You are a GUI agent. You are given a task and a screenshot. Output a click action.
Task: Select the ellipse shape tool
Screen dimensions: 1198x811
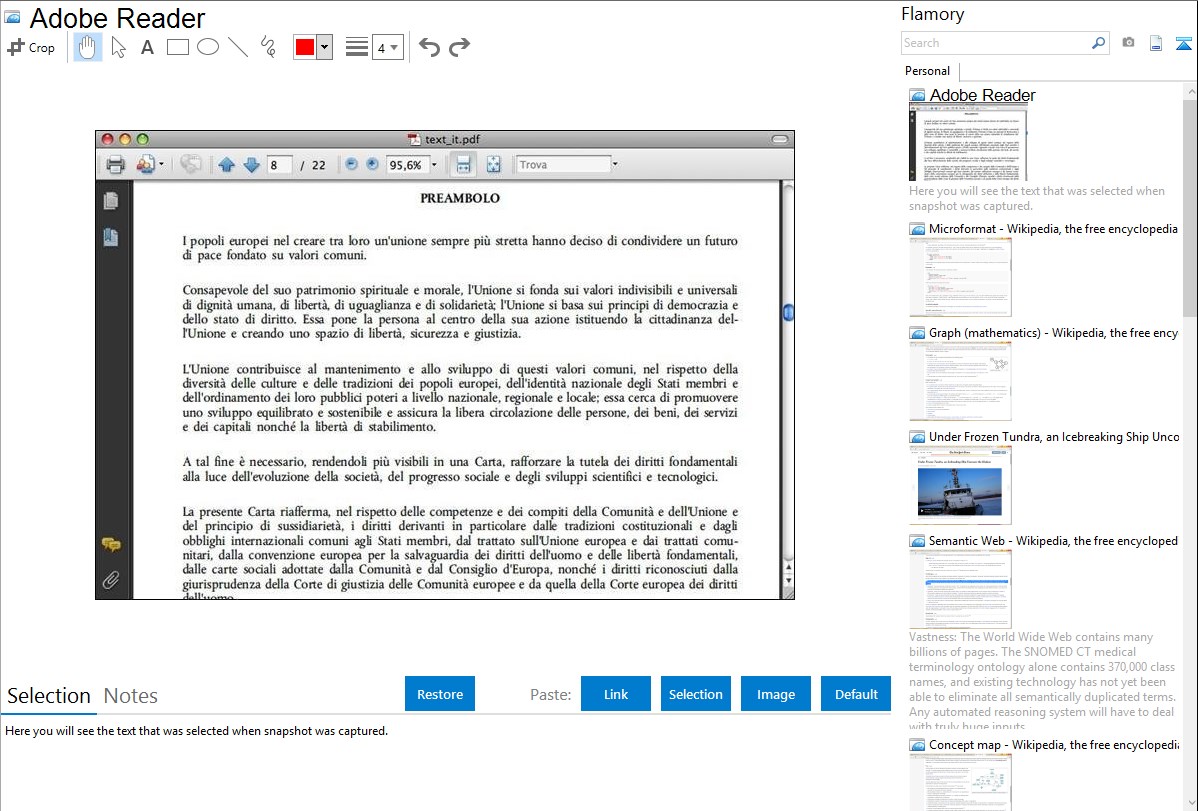[x=208, y=47]
